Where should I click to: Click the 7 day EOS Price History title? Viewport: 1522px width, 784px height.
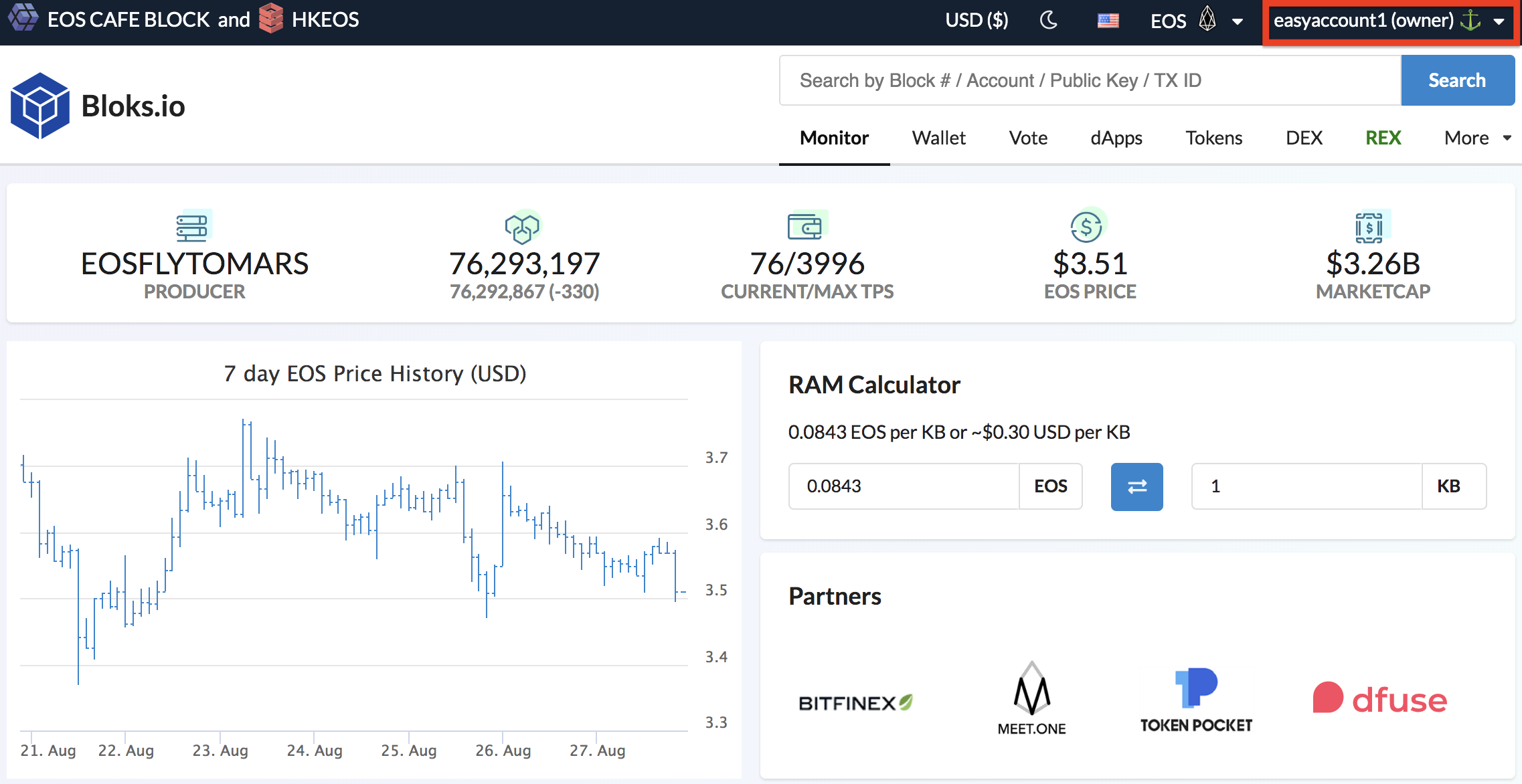click(x=375, y=373)
